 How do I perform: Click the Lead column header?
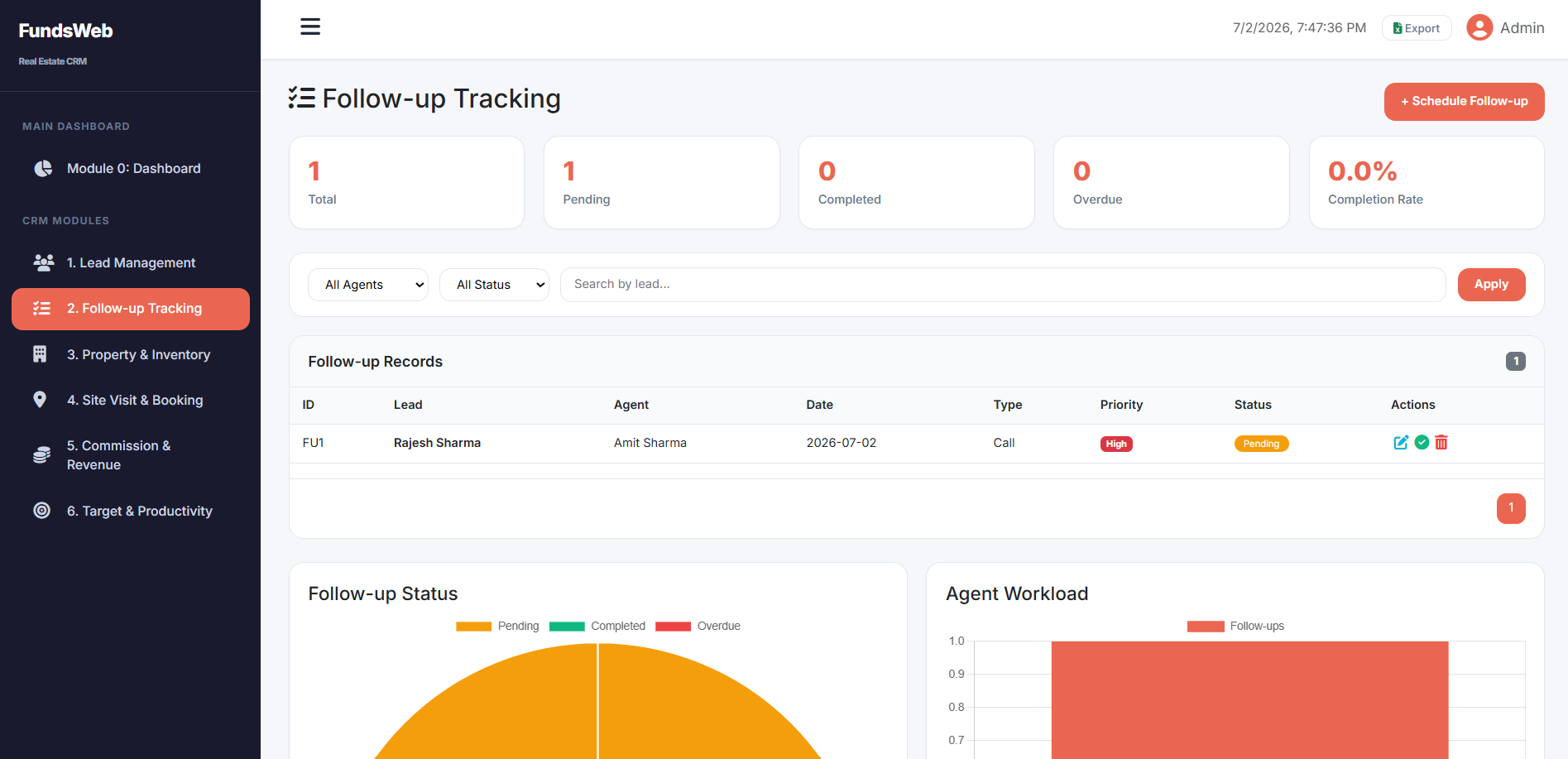(408, 405)
